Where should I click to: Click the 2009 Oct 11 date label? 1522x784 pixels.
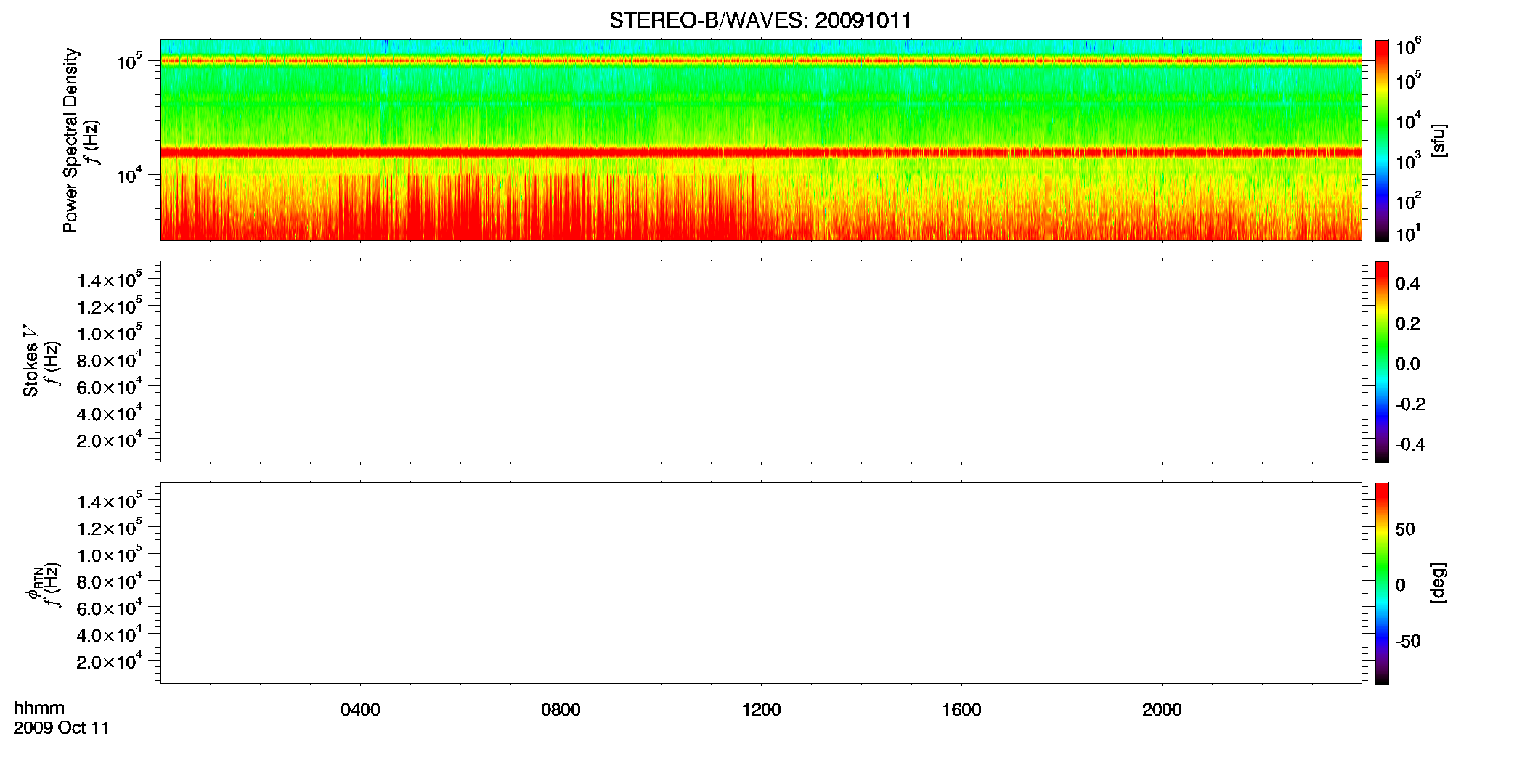[x=62, y=728]
